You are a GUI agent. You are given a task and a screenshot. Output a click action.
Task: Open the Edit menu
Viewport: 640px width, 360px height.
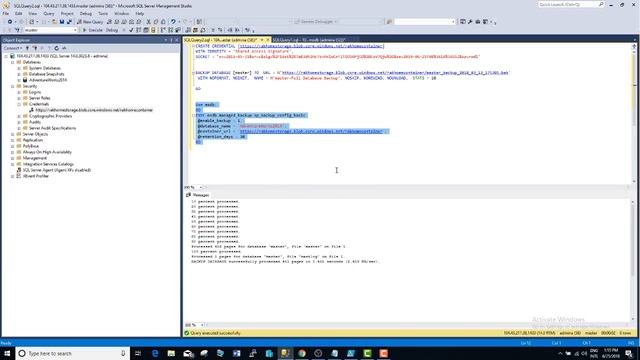tap(19, 13)
